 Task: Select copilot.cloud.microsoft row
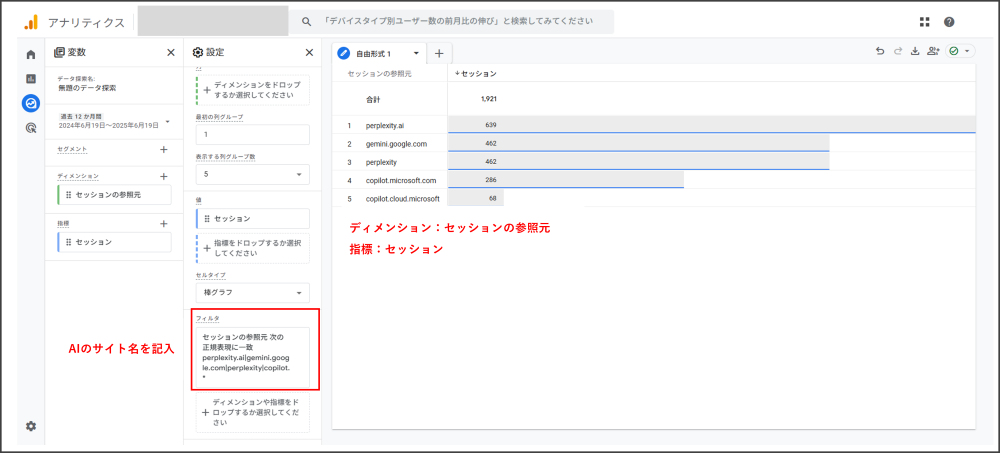[402, 199]
